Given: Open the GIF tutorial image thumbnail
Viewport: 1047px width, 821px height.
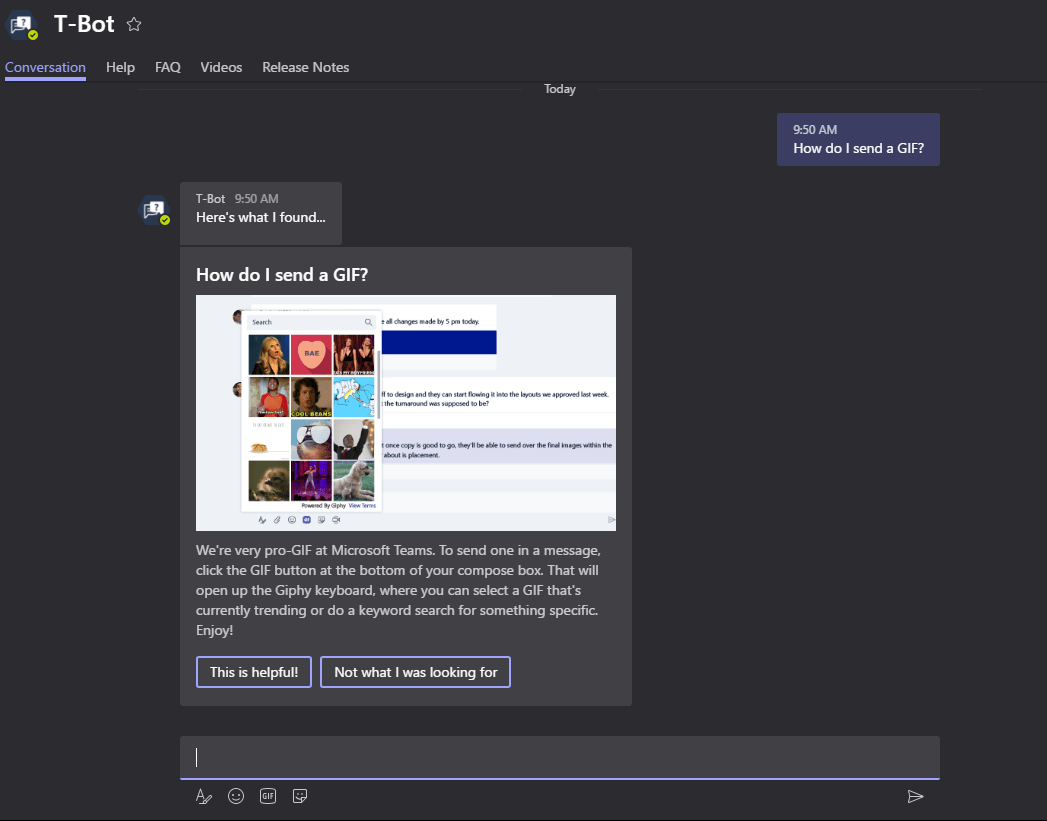Looking at the screenshot, I should (406, 413).
